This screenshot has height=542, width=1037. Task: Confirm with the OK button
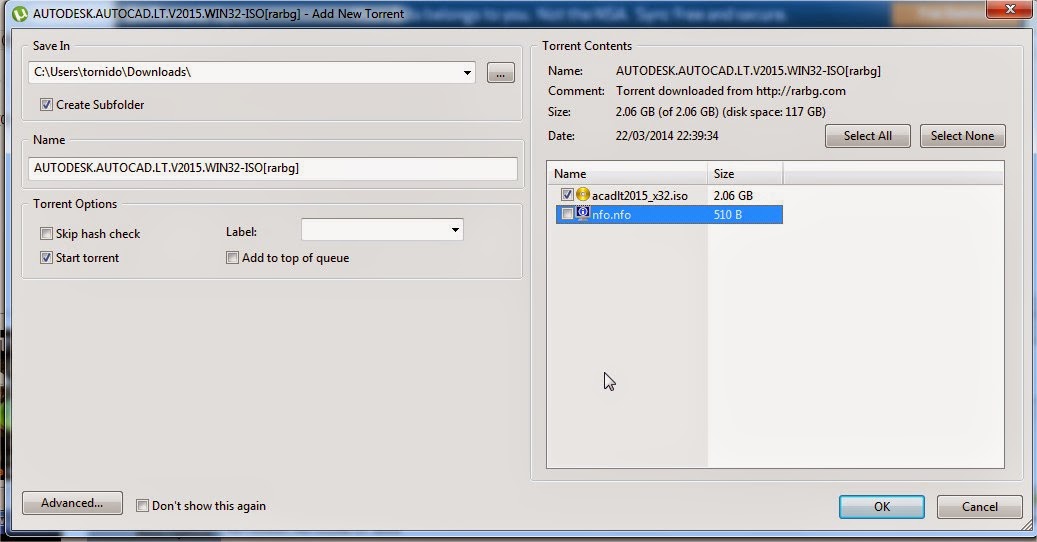click(882, 507)
